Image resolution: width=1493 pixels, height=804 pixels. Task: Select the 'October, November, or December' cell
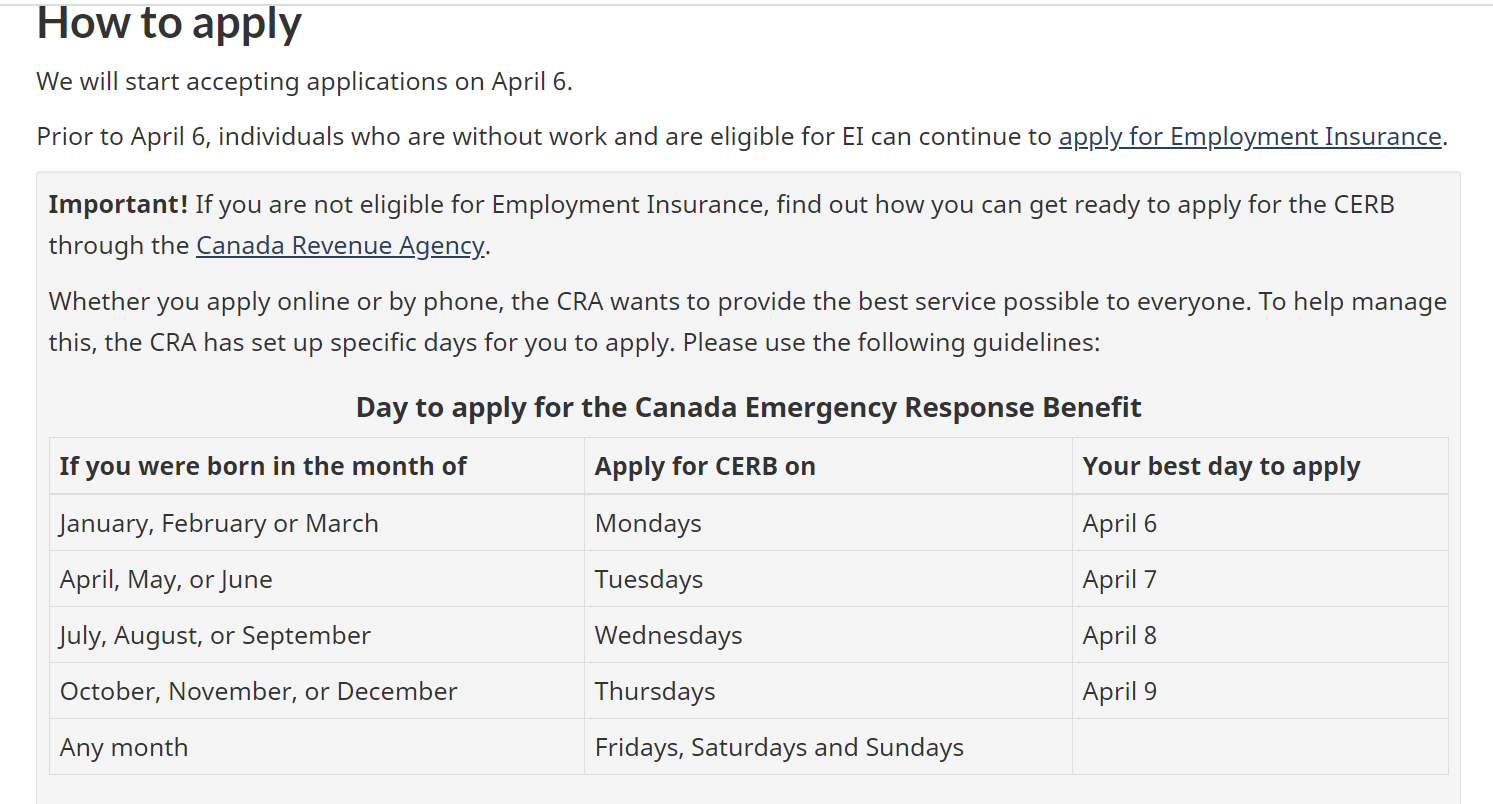258,691
